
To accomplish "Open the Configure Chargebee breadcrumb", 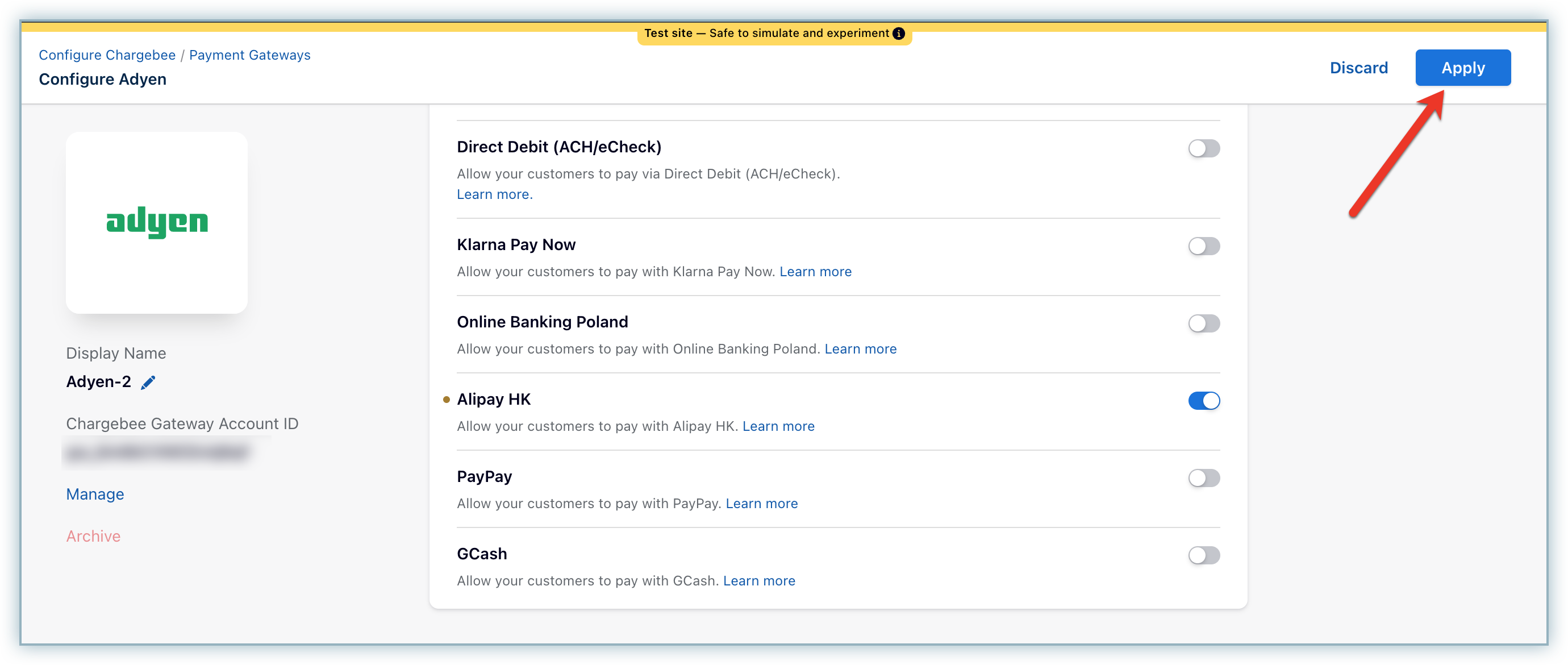I will point(107,55).
